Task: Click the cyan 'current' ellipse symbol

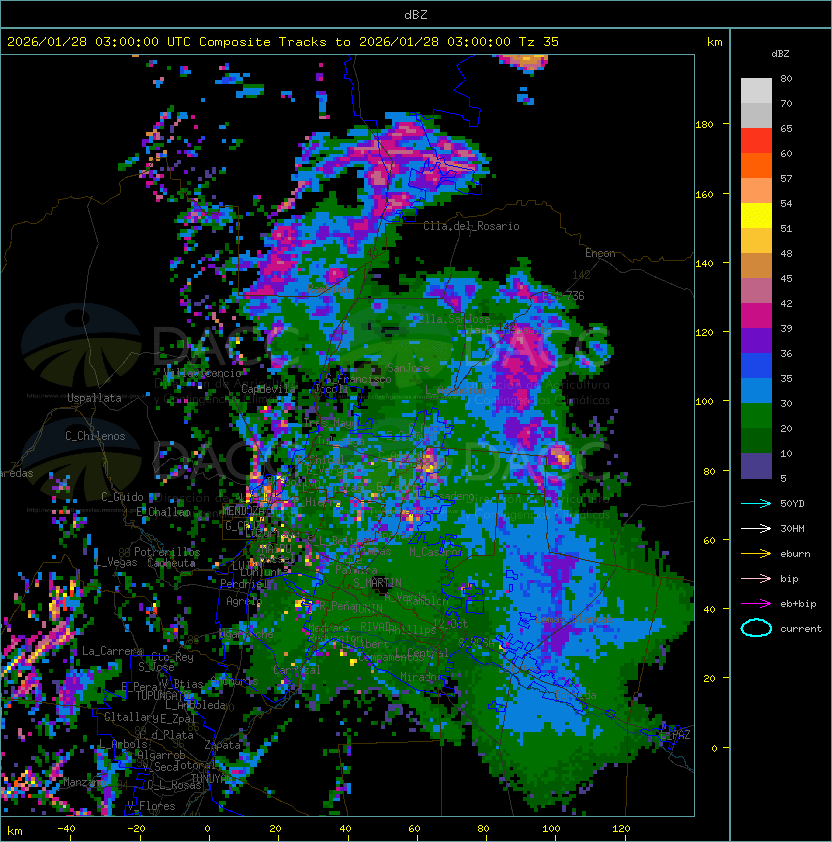Action: [756, 628]
